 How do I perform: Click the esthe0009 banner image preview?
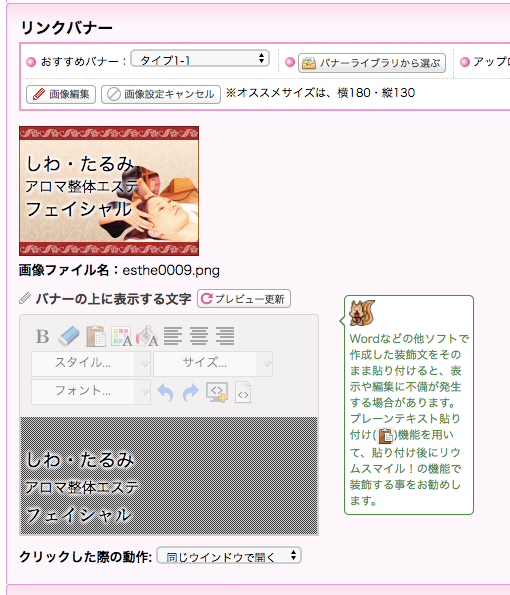(109, 191)
